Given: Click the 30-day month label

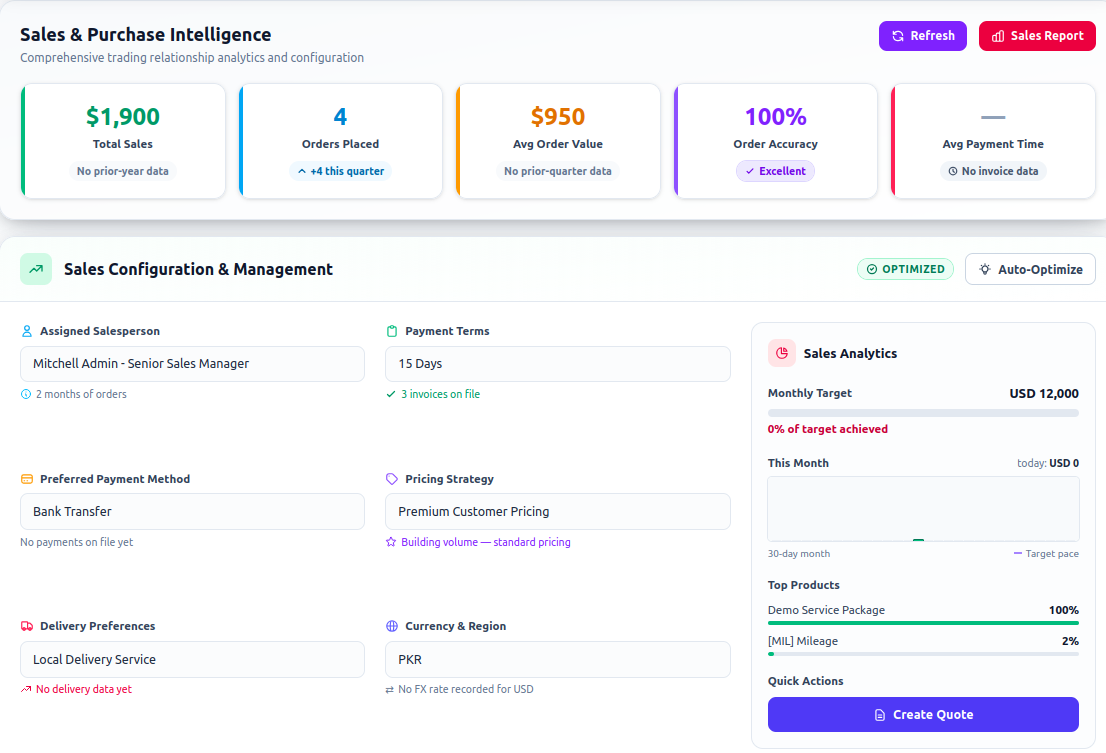Looking at the screenshot, I should click(798, 554).
